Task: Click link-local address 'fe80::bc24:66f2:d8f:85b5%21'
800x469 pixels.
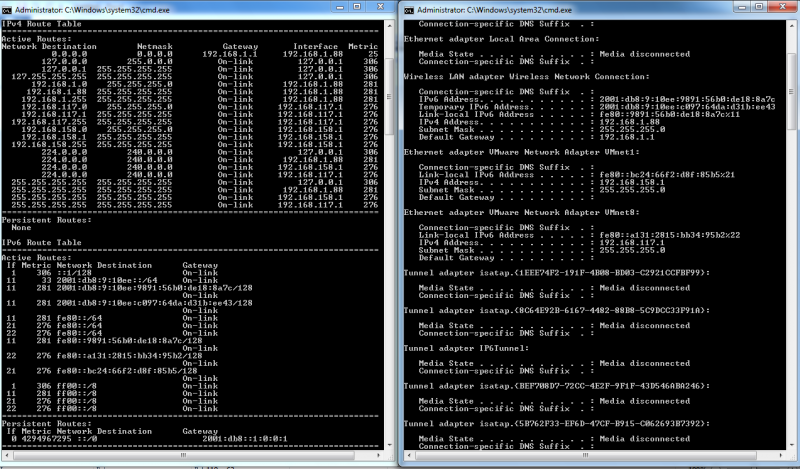Action: (667, 175)
